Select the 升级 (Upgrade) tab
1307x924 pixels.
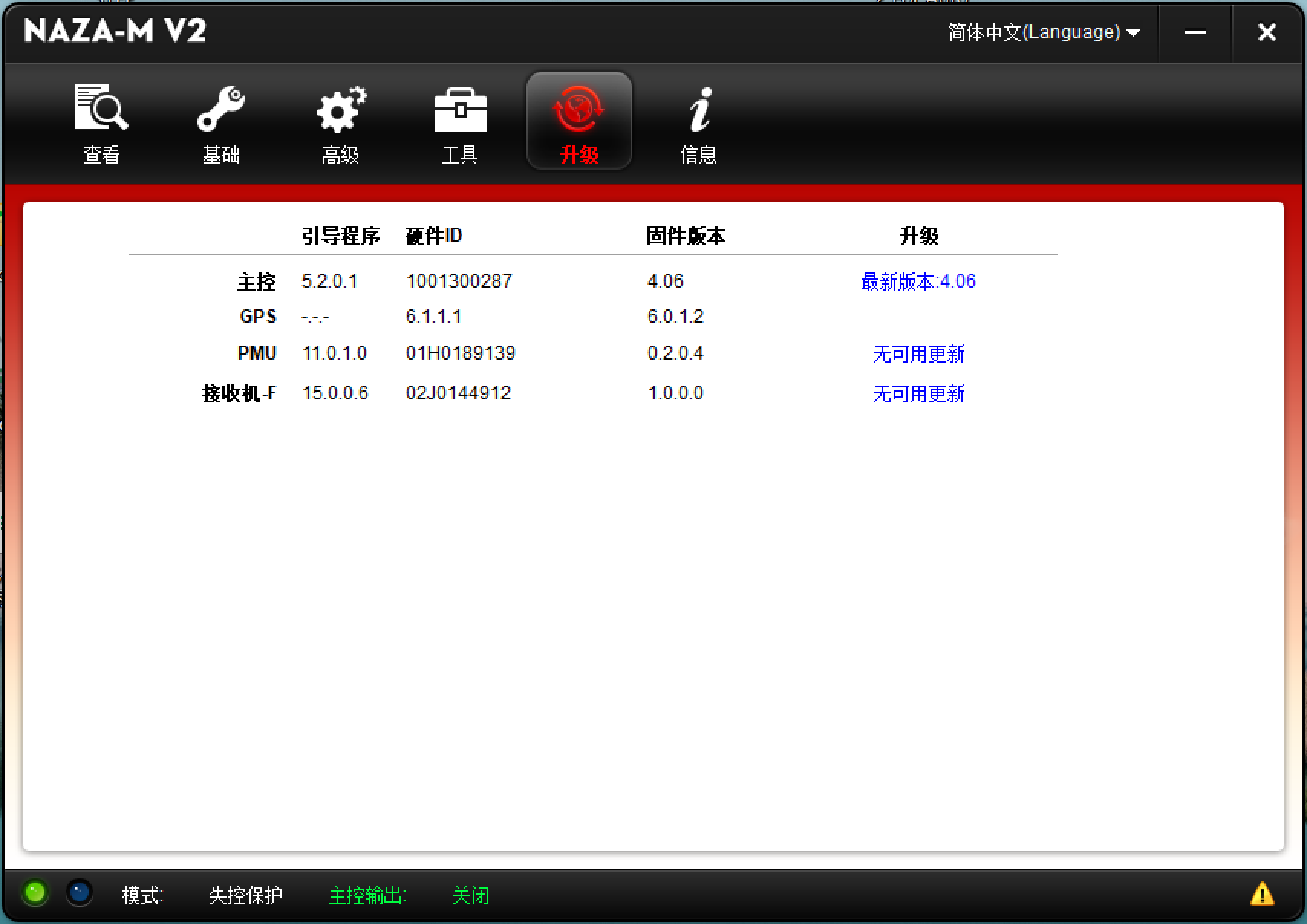579,121
